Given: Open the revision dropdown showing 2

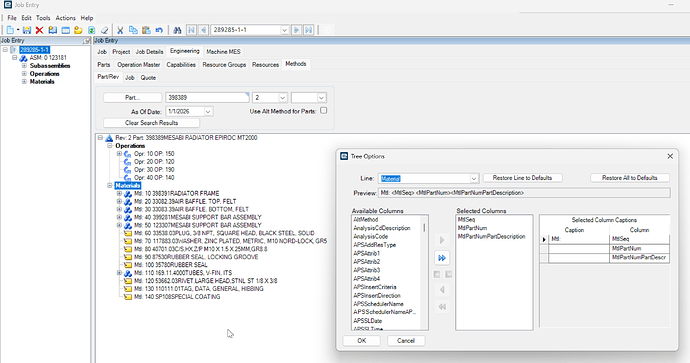Looking at the screenshot, I should click(283, 98).
